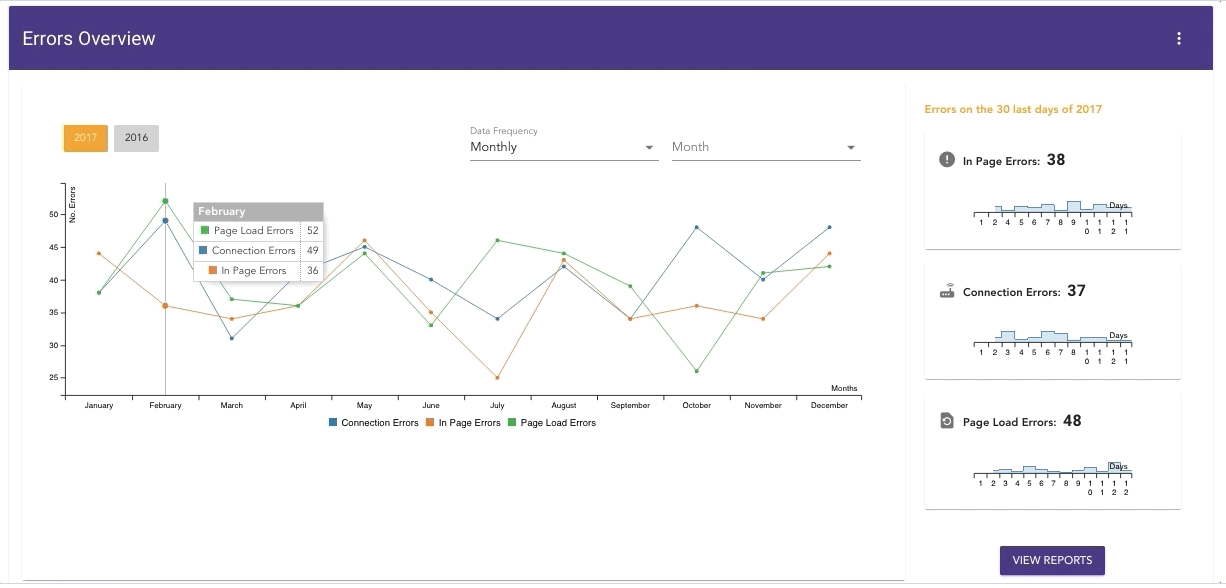Open the three-dot overflow menu in the header

(1178, 38)
